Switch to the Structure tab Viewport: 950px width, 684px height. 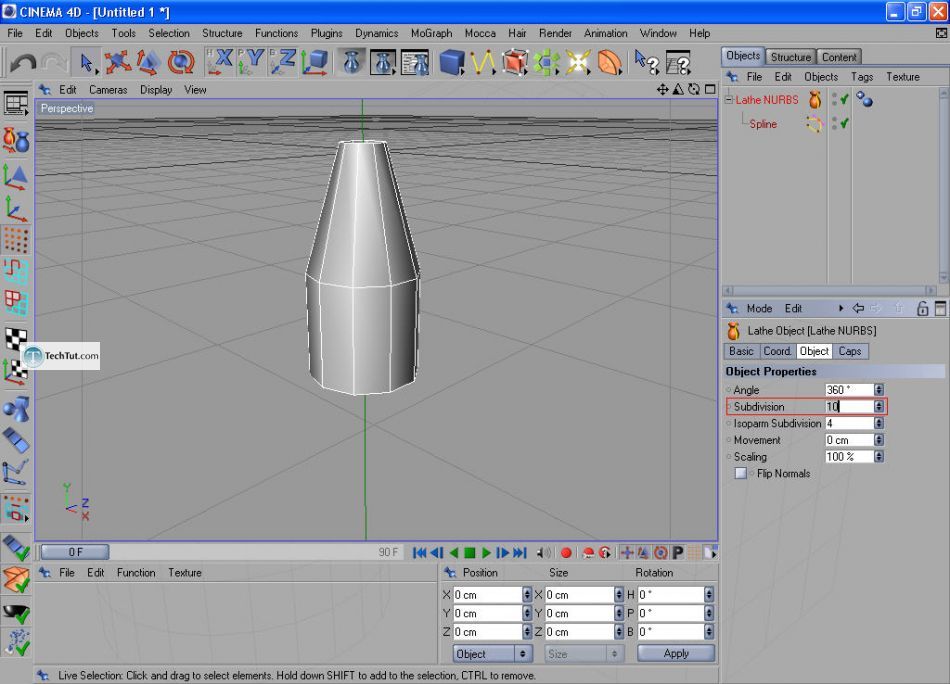pos(790,57)
